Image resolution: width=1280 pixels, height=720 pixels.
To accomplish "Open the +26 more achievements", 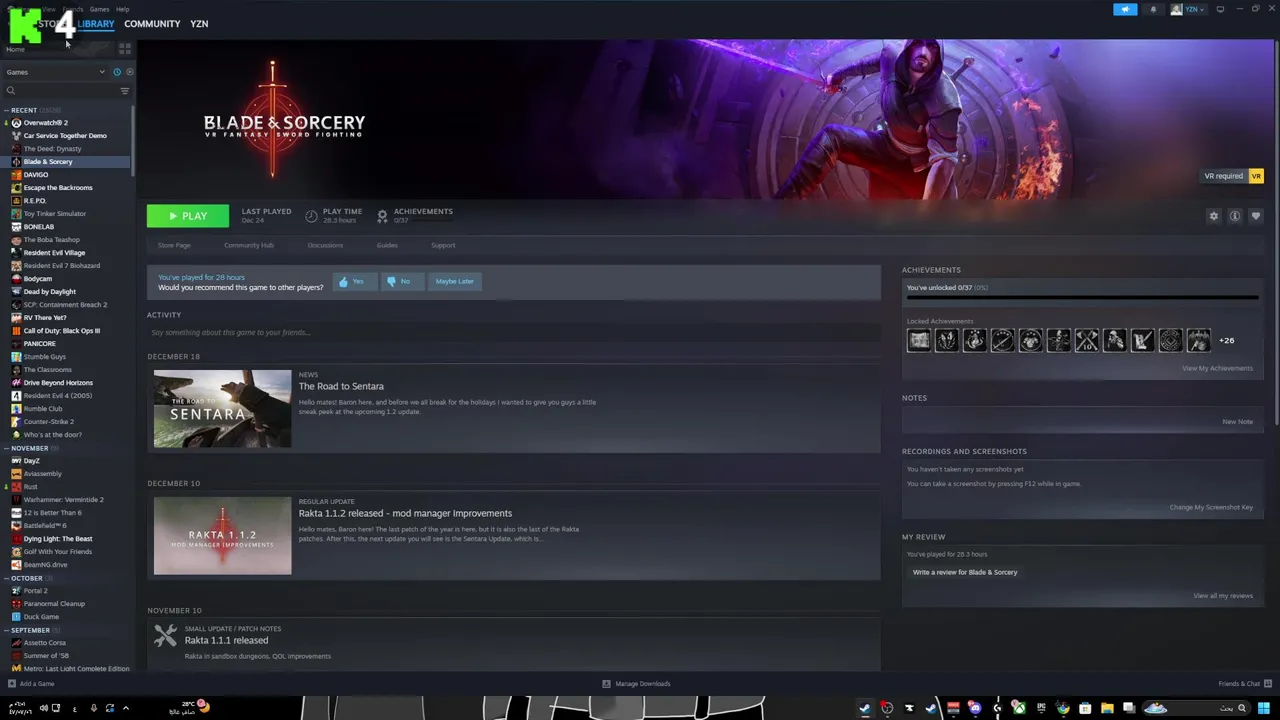I will (1226, 341).
